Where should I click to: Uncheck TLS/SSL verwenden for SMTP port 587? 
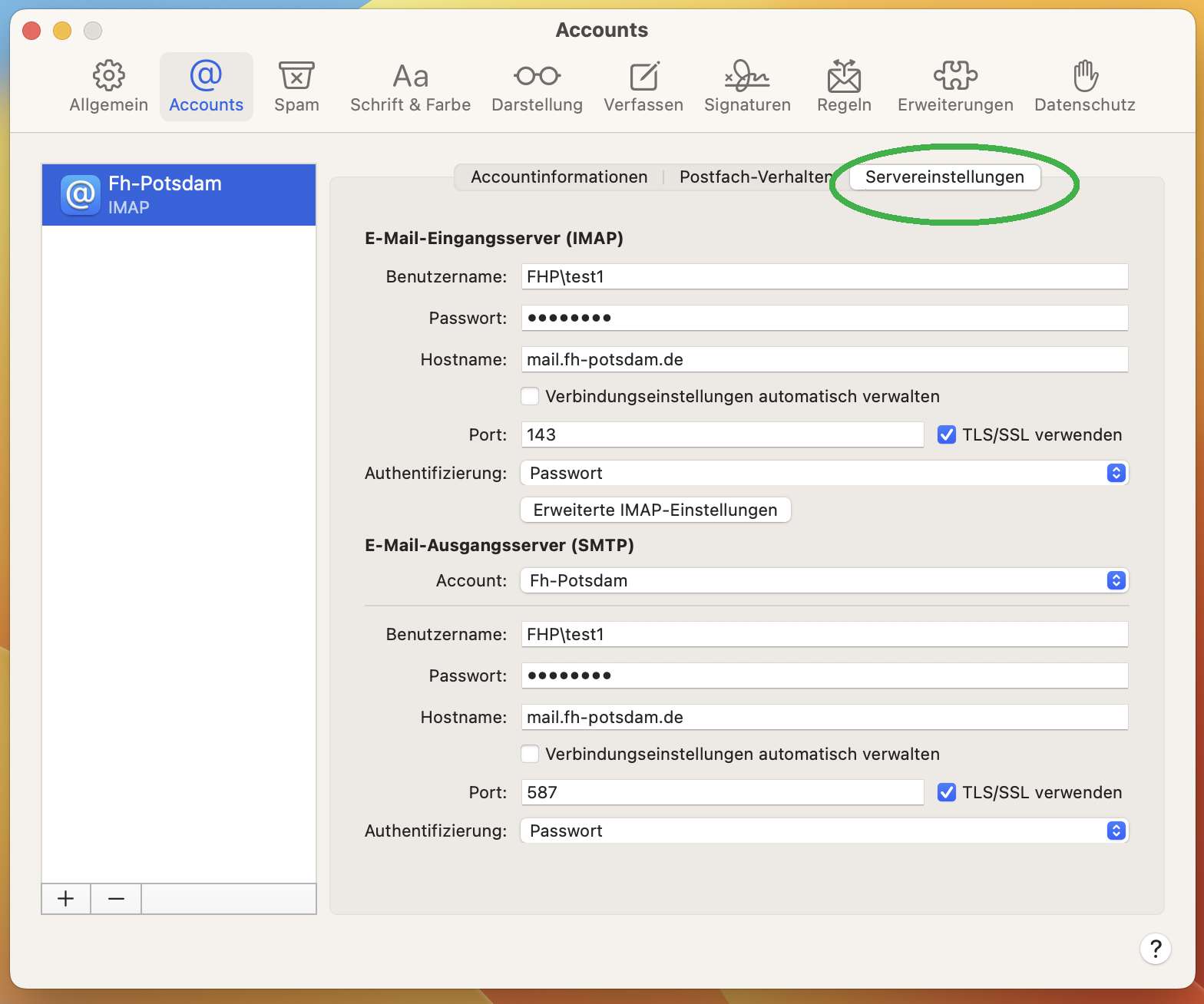point(947,792)
